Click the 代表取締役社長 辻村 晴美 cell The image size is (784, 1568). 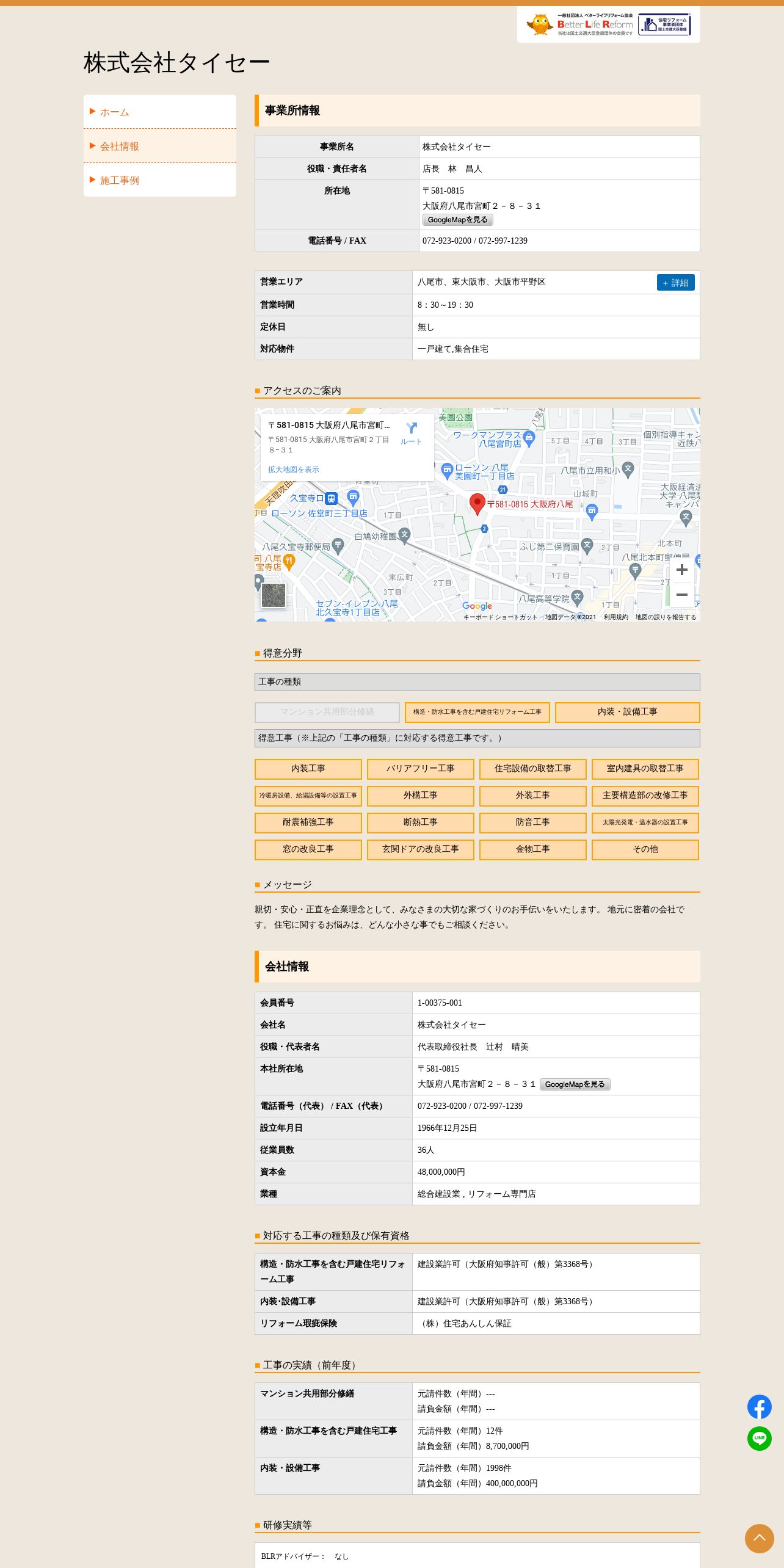[x=556, y=1047]
